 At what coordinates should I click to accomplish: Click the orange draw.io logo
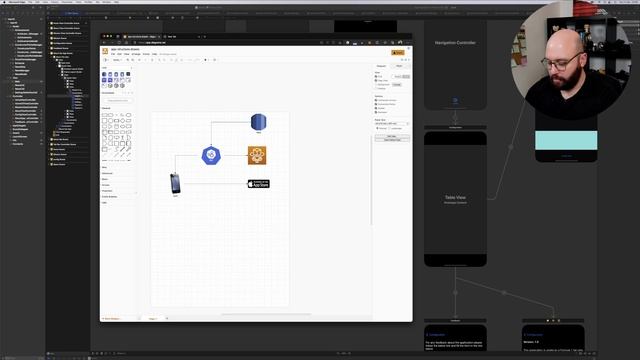coord(105,51)
